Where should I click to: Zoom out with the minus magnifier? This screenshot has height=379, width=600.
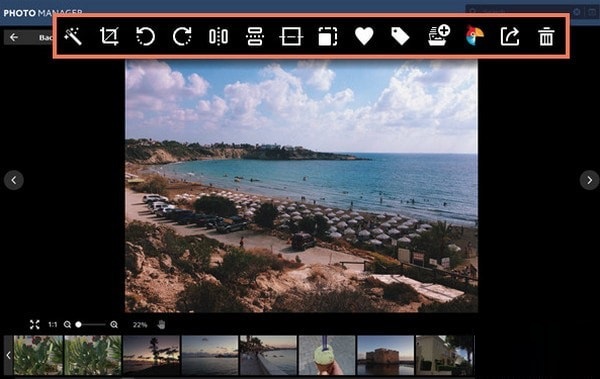point(67,325)
